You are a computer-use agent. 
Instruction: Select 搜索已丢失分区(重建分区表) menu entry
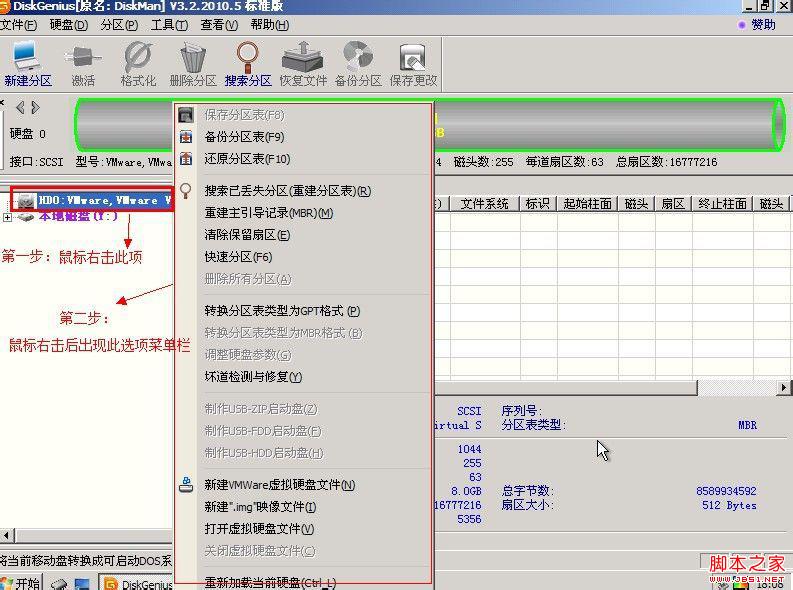coord(302,191)
